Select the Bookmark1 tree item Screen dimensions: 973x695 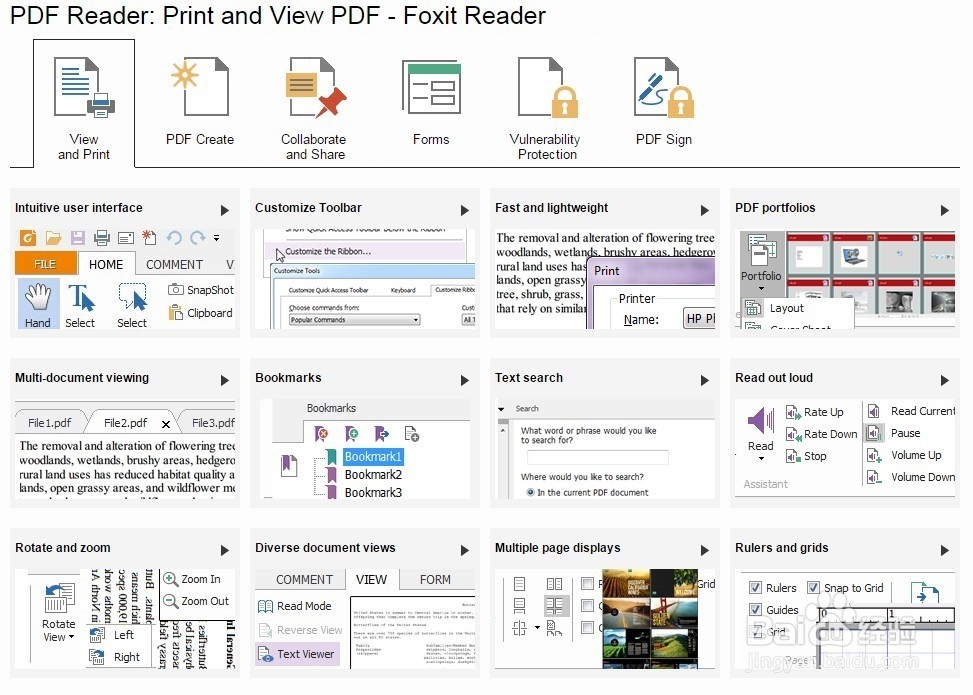[373, 457]
